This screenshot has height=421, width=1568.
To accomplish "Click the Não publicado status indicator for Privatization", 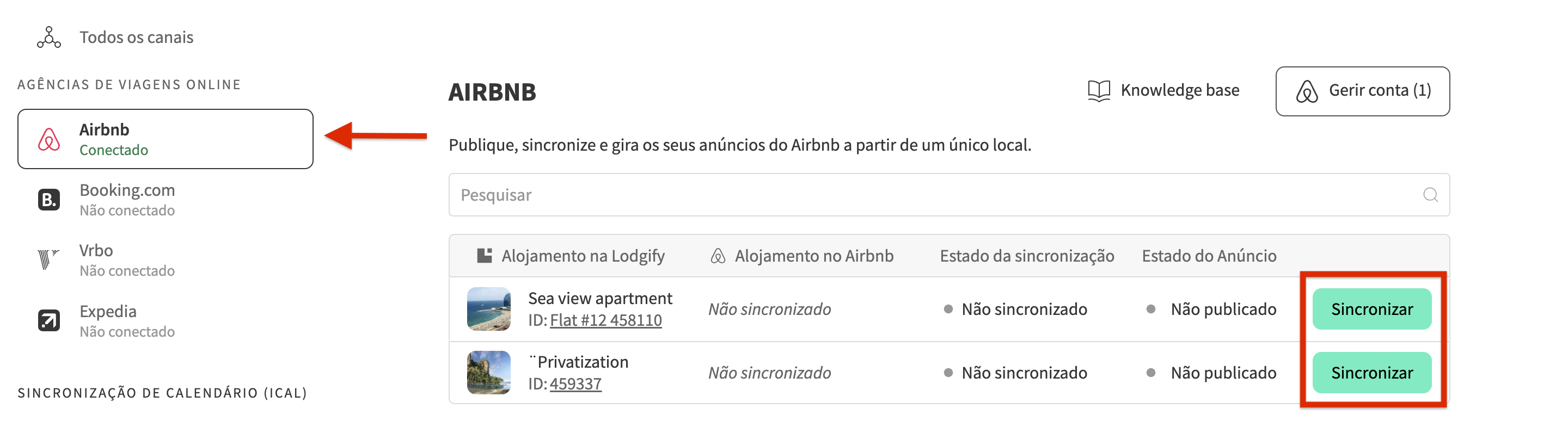I will (x=1150, y=373).
